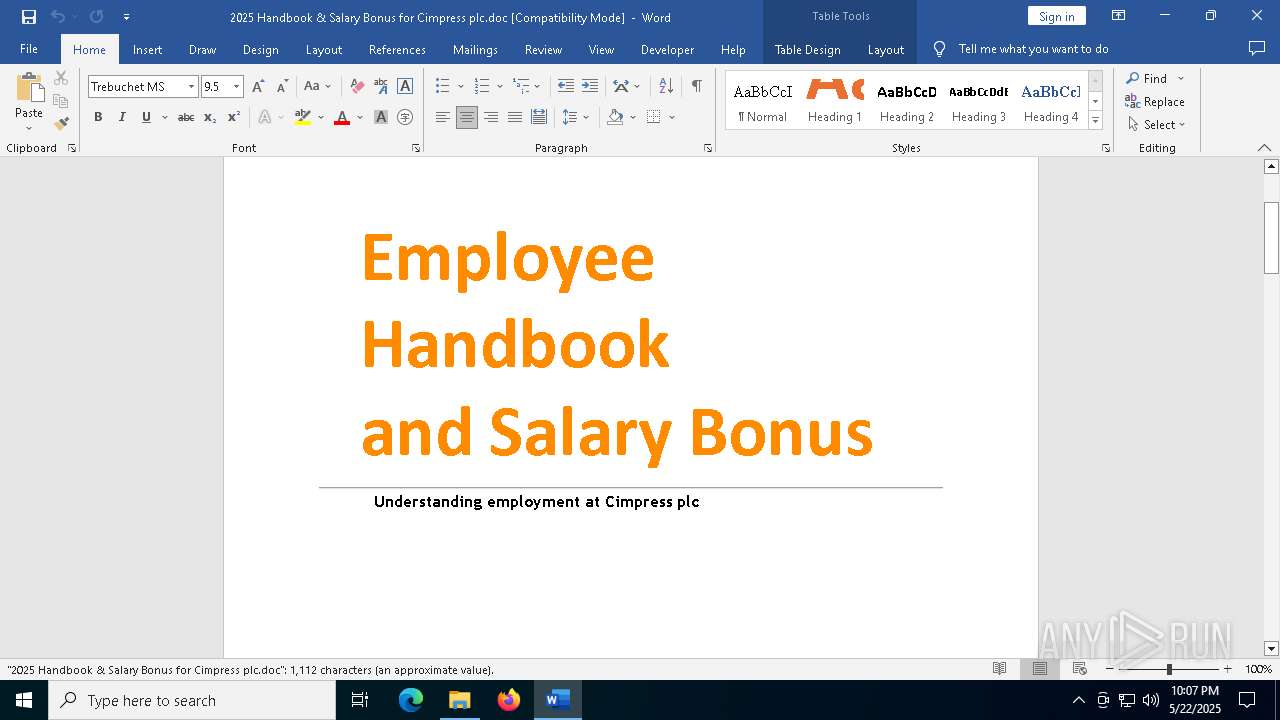Decrease paragraph indent
Viewport: 1280px width, 720px height.
(566, 86)
